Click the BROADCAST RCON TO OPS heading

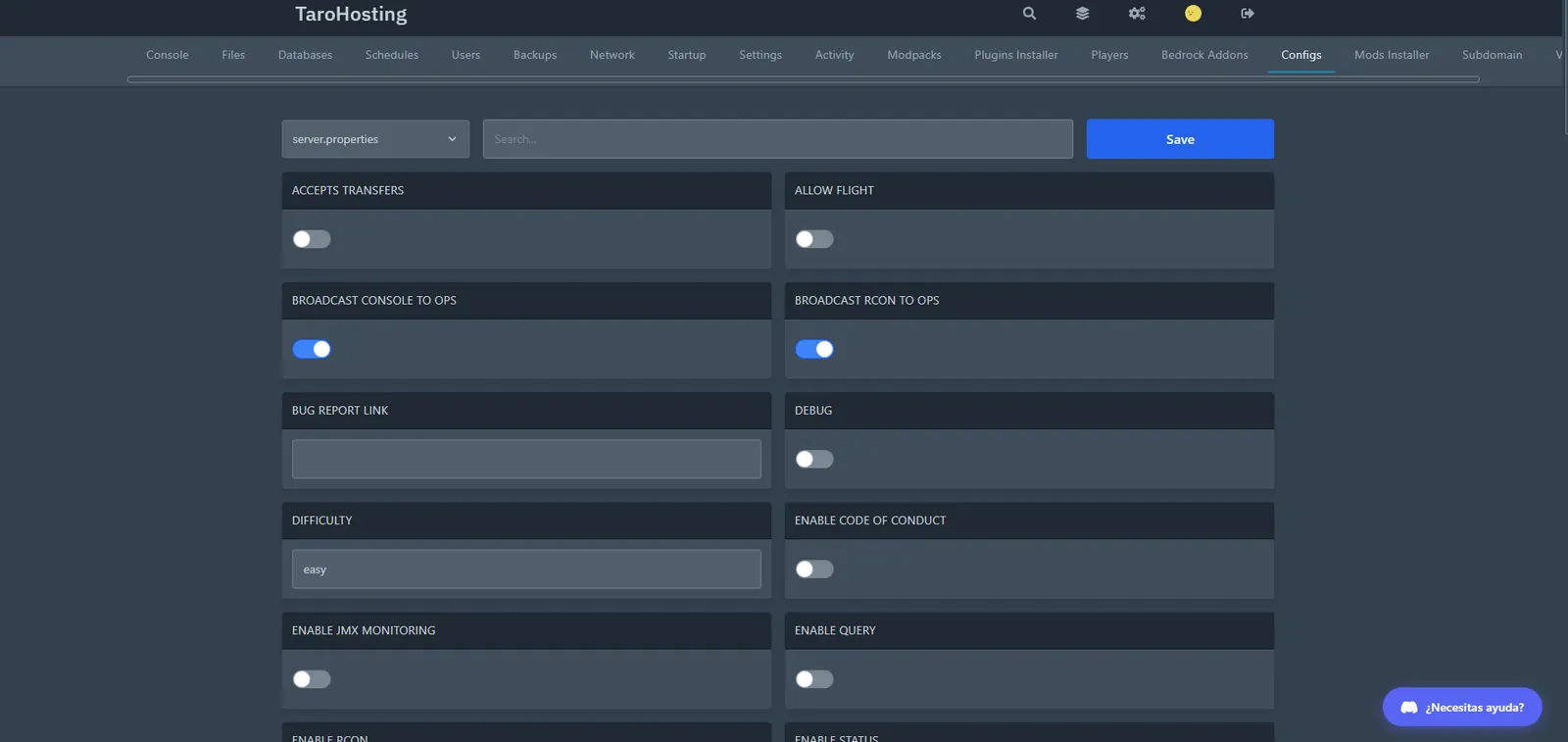coord(867,300)
